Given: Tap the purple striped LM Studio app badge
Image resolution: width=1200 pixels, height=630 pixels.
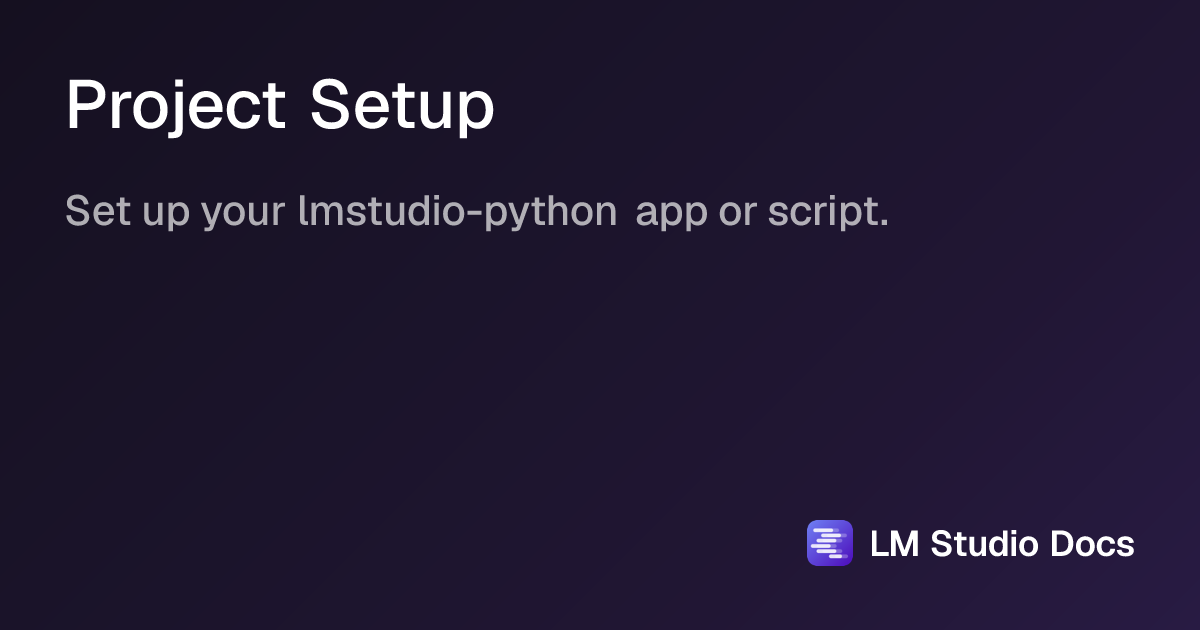Looking at the screenshot, I should pos(829,543).
